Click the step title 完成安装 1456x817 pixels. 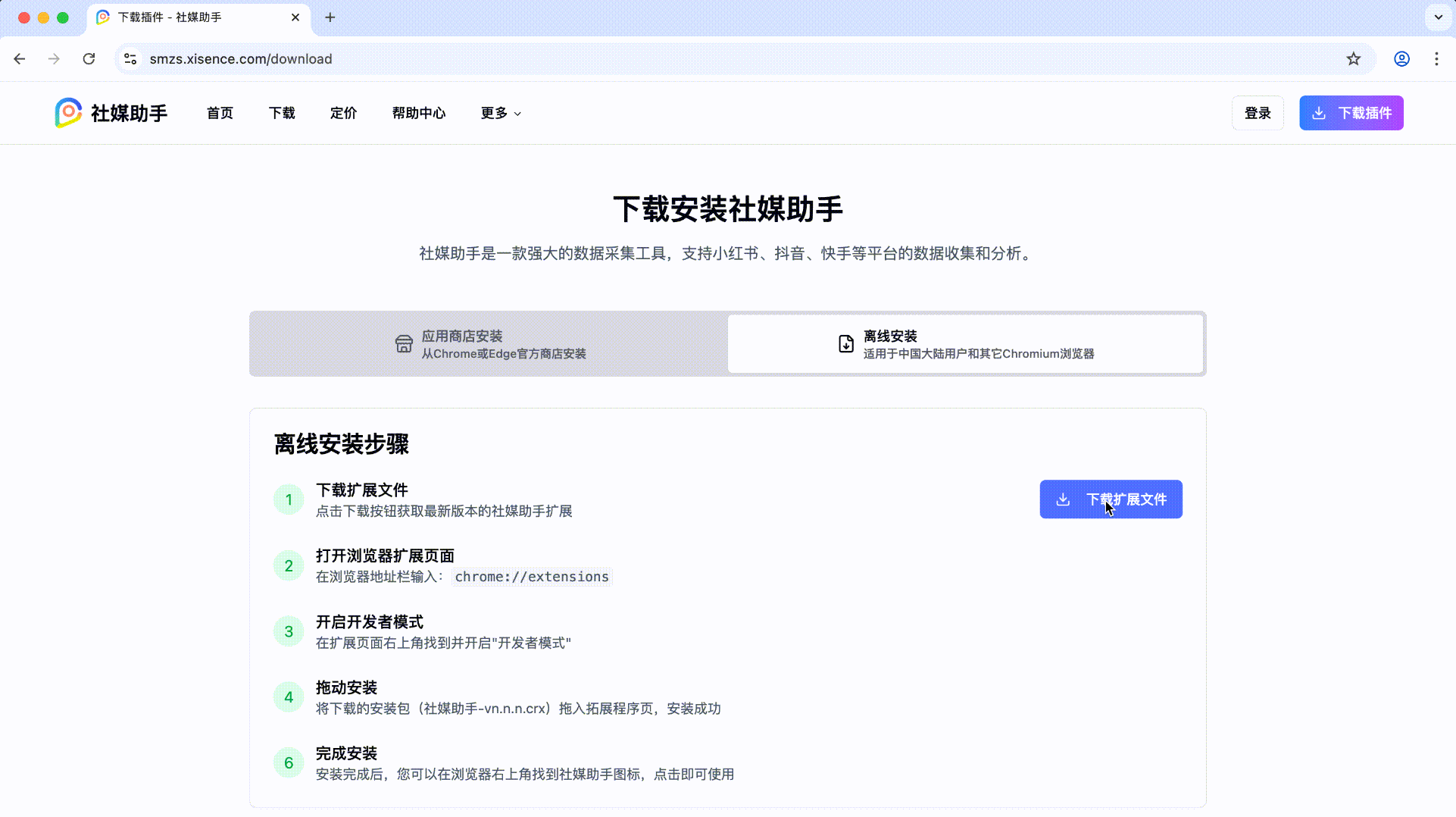(x=346, y=754)
